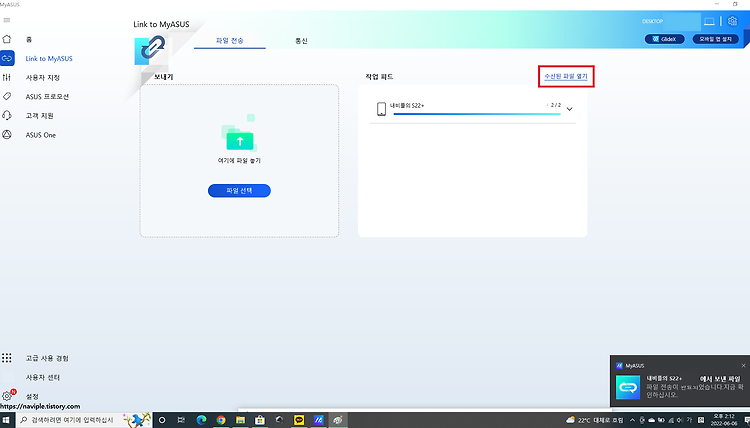The width and height of the screenshot is (750, 428).
Task: Click the taskbar search box
Action: click(84, 420)
